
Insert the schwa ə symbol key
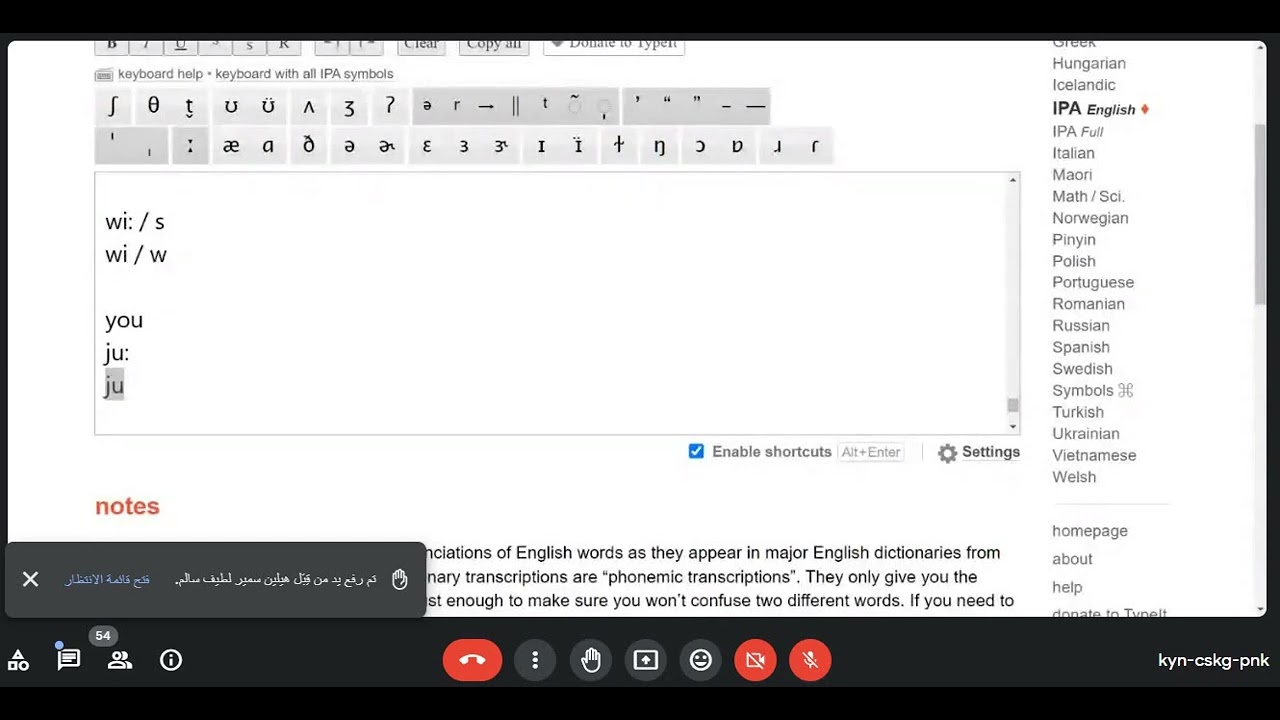coord(349,146)
